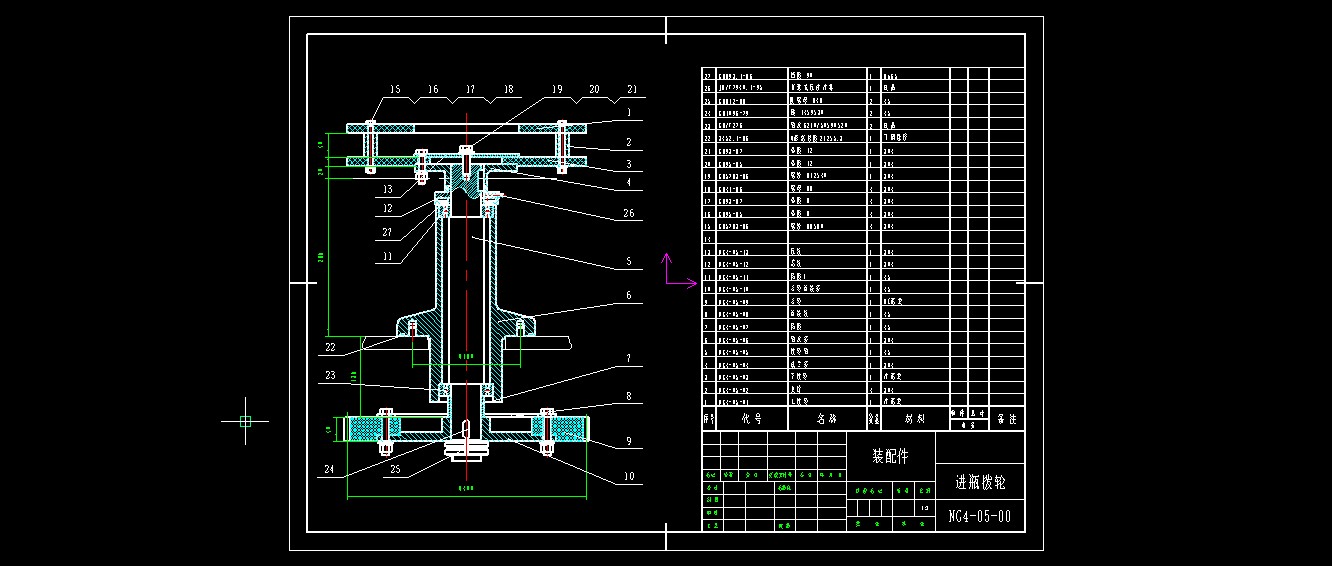Viewport: 1332px width, 566px height.
Task: Click part callout number 16
Action: (x=432, y=90)
